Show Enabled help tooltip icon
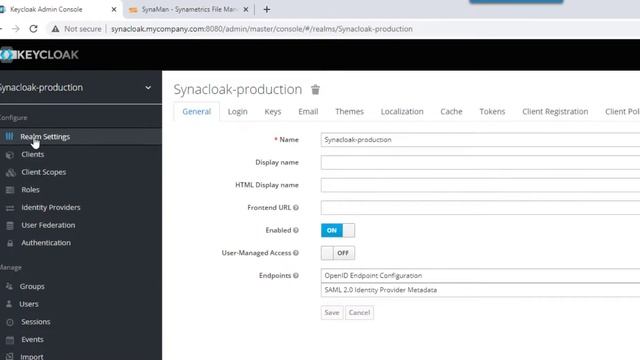The height and width of the screenshot is (360, 640). point(296,230)
